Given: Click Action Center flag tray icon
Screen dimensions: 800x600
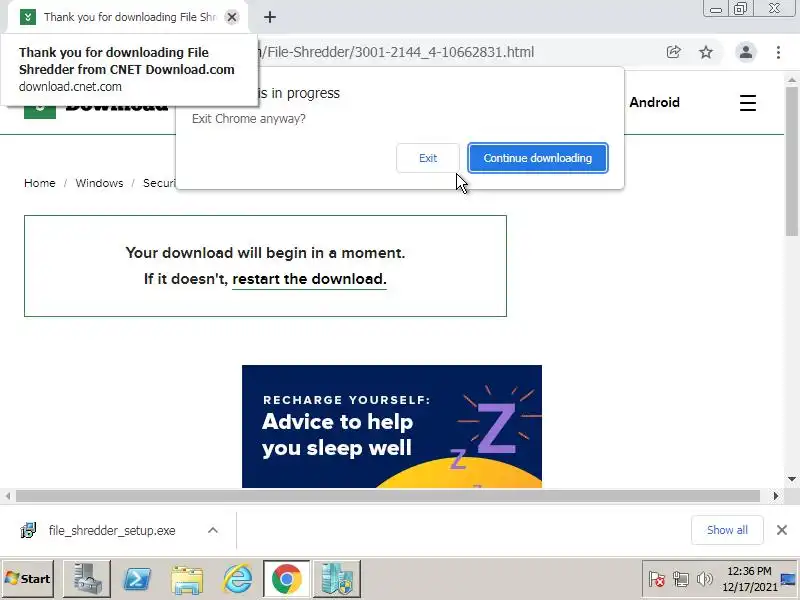Looking at the screenshot, I should (657, 579).
